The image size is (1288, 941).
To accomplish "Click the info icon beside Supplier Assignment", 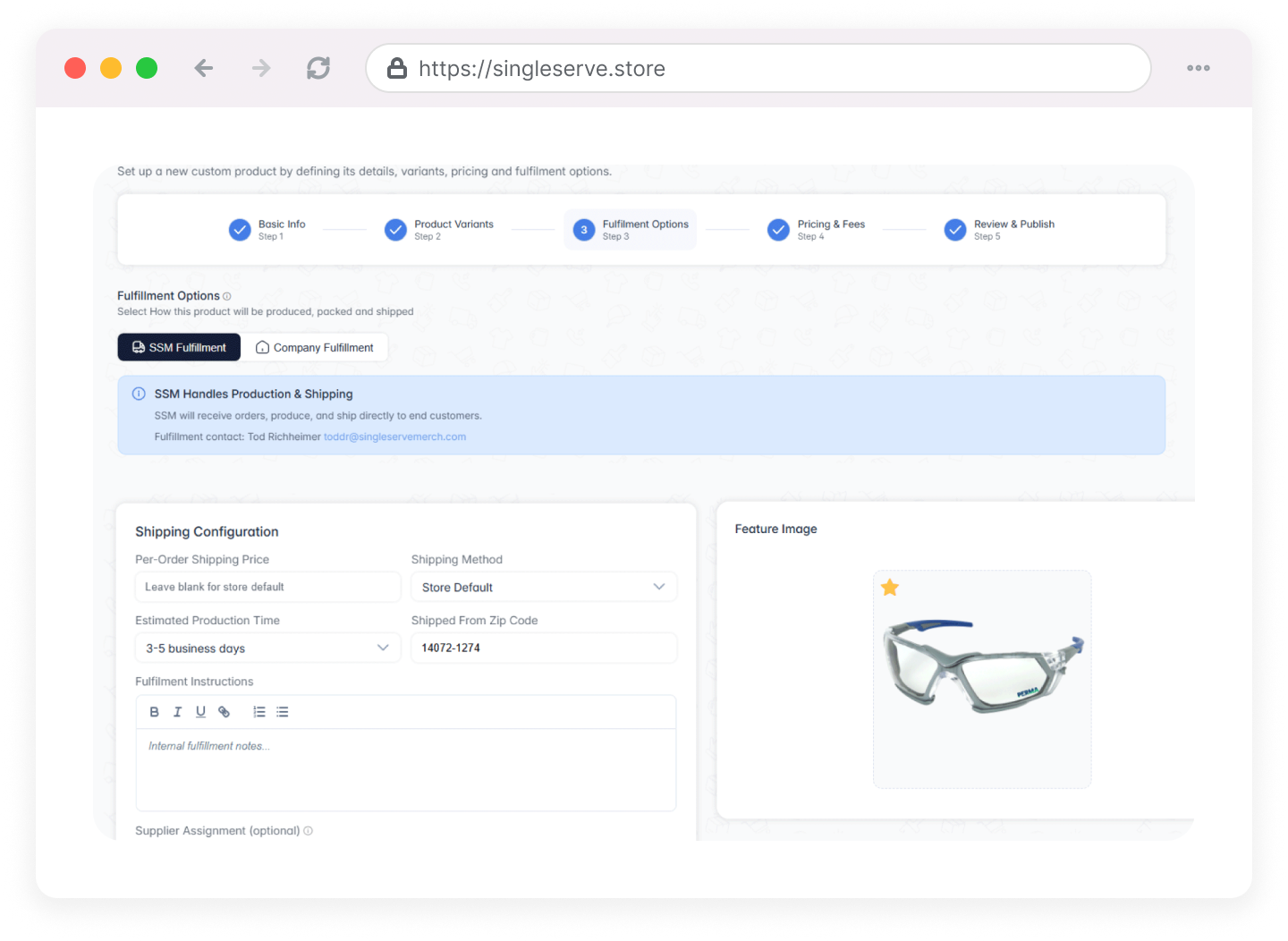I will pos(309,831).
